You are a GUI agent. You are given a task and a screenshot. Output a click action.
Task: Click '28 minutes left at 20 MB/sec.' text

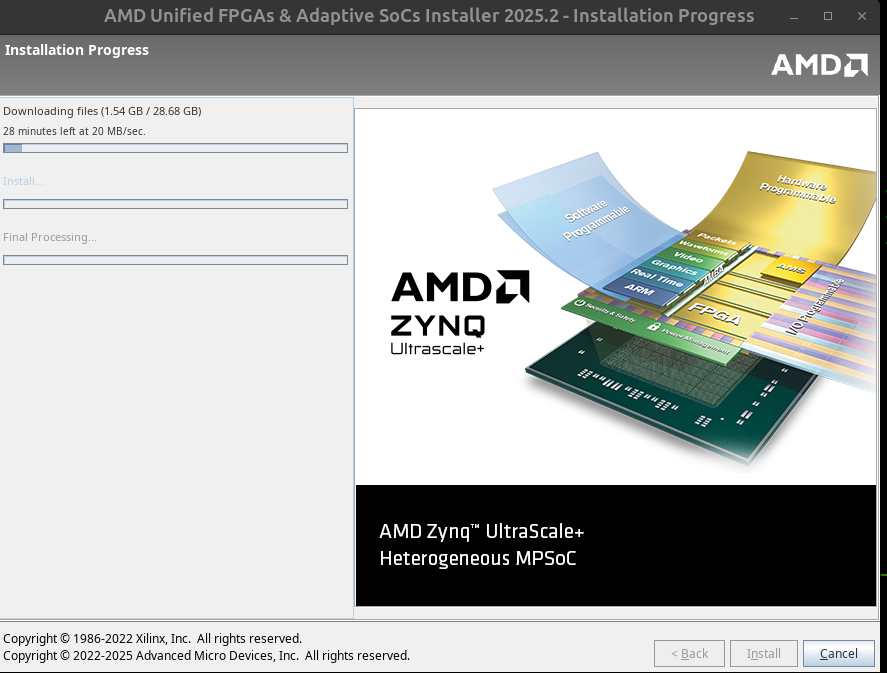click(74, 131)
